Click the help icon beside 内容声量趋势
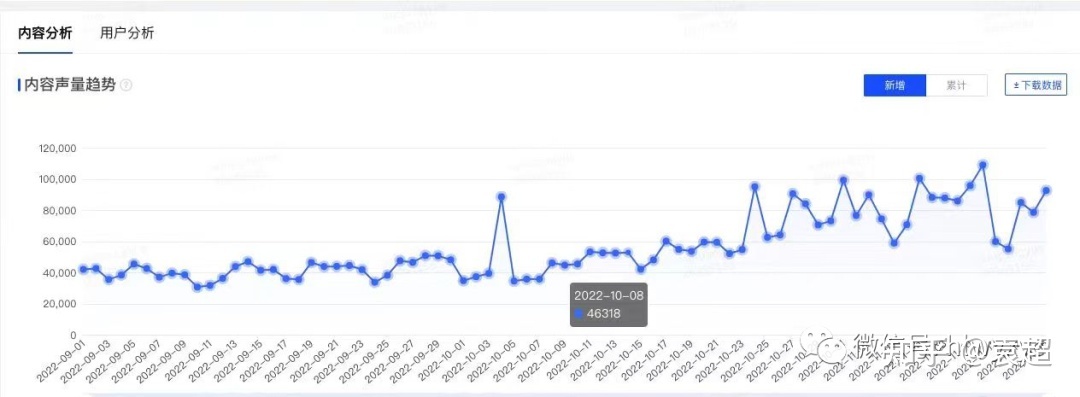1080x397 pixels. point(126,85)
